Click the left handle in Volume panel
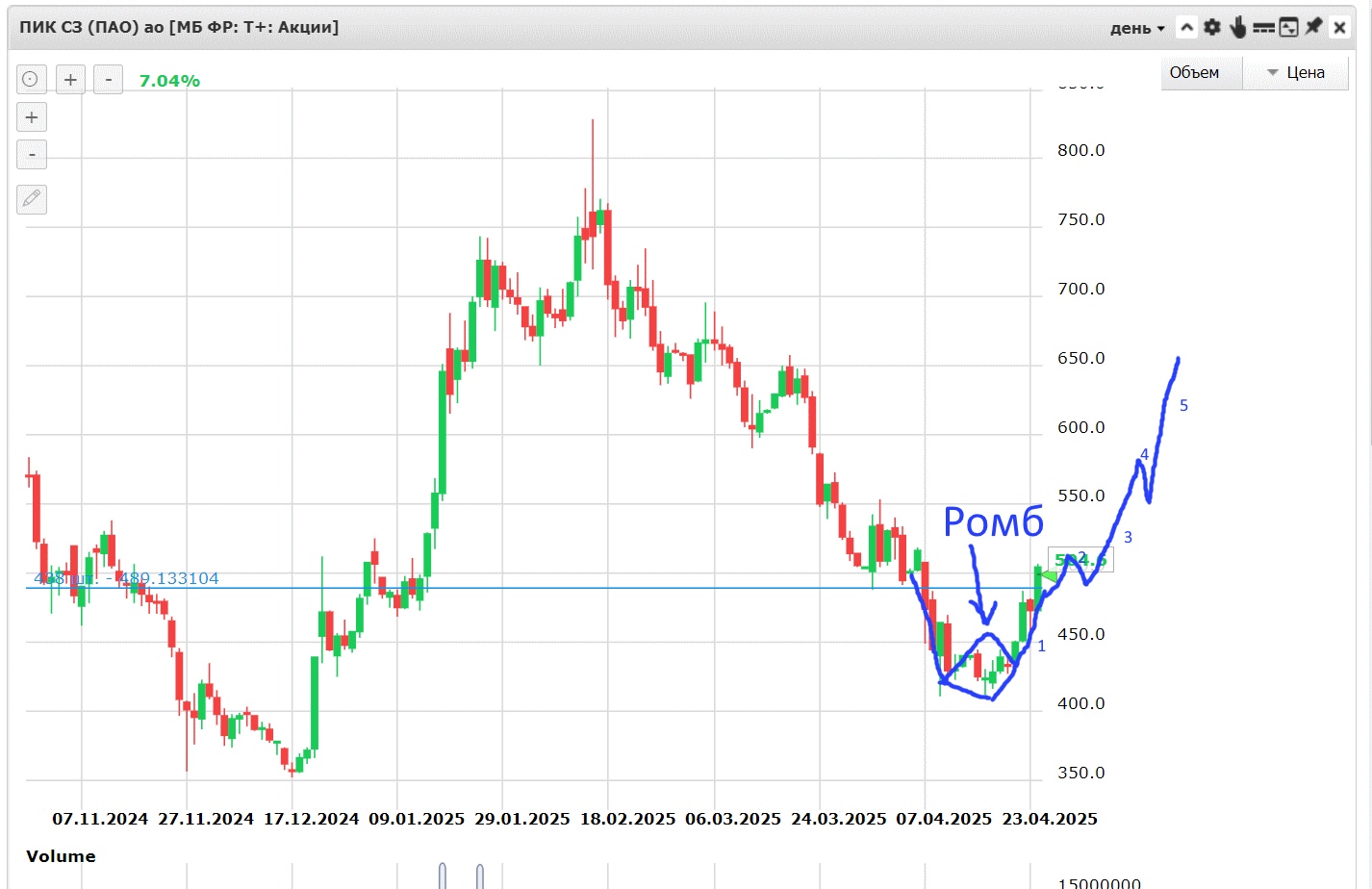The image size is (1372, 889). 443,876
